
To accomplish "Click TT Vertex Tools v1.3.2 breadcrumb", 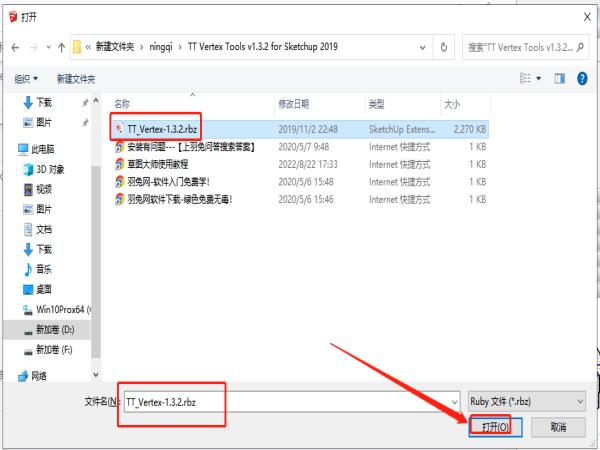I will [x=262, y=47].
